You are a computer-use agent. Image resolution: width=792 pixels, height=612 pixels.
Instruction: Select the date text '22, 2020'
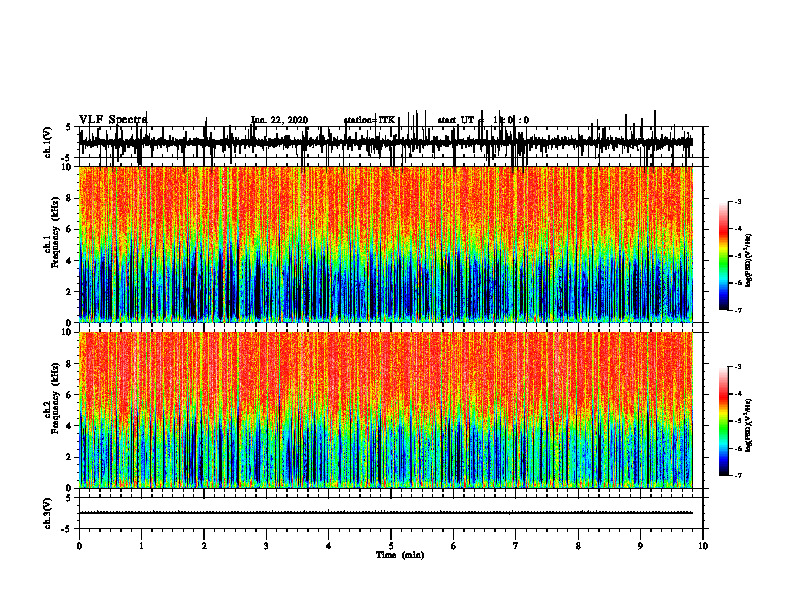[288, 120]
